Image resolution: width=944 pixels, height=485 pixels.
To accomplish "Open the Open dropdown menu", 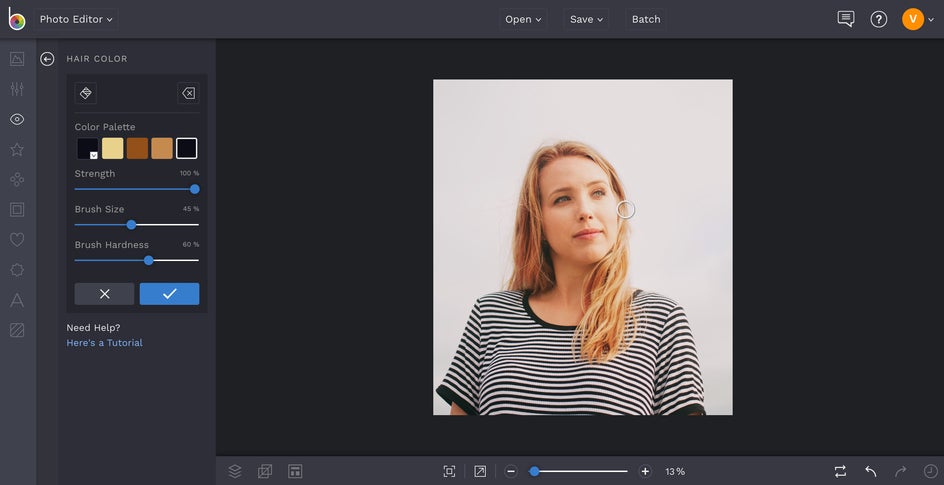I will (523, 19).
